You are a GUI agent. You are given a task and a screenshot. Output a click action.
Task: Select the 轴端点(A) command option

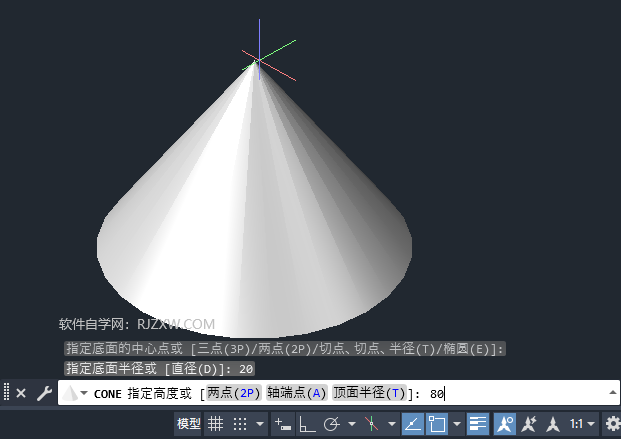(x=297, y=393)
